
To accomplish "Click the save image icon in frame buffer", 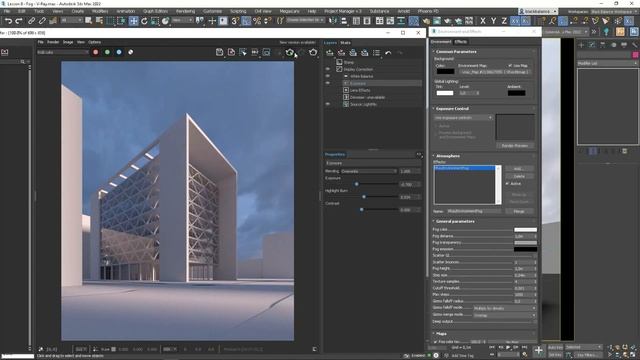I will pyautogui.click(x=220, y=52).
